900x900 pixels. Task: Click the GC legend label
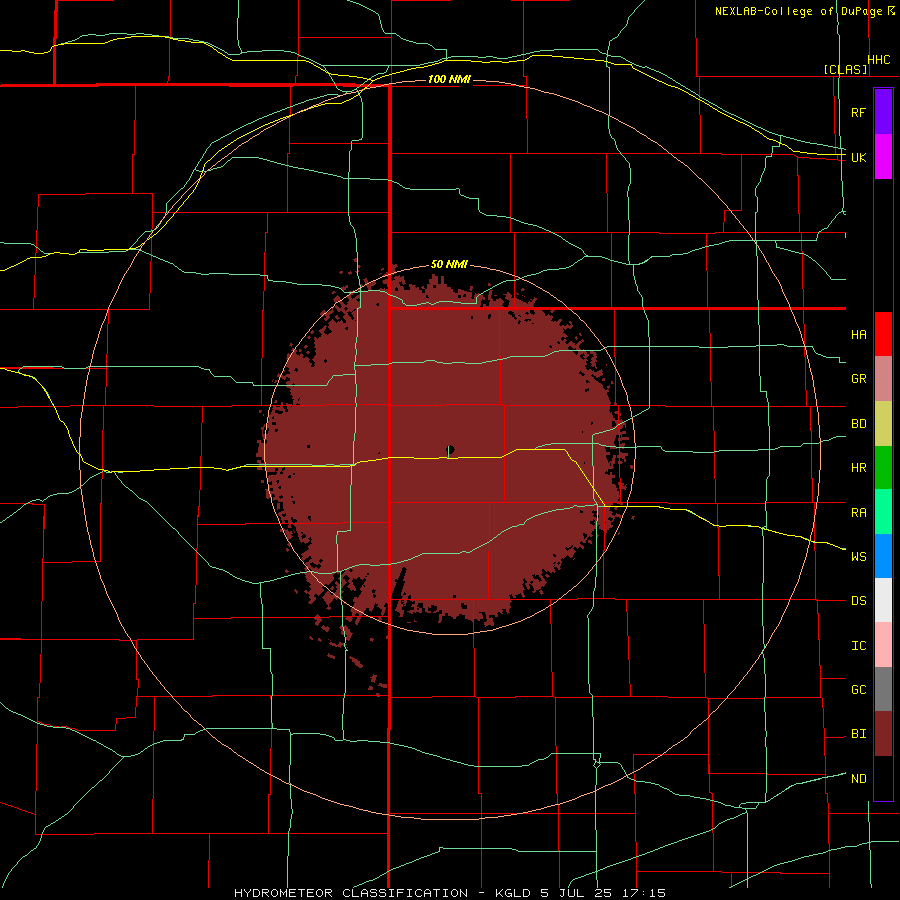pos(858,690)
